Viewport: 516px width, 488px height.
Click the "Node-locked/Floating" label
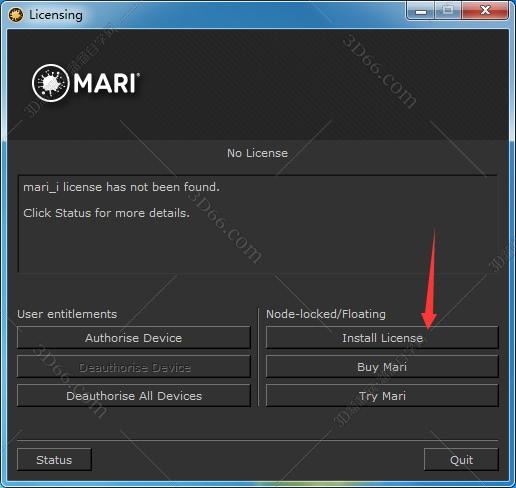[x=326, y=314]
